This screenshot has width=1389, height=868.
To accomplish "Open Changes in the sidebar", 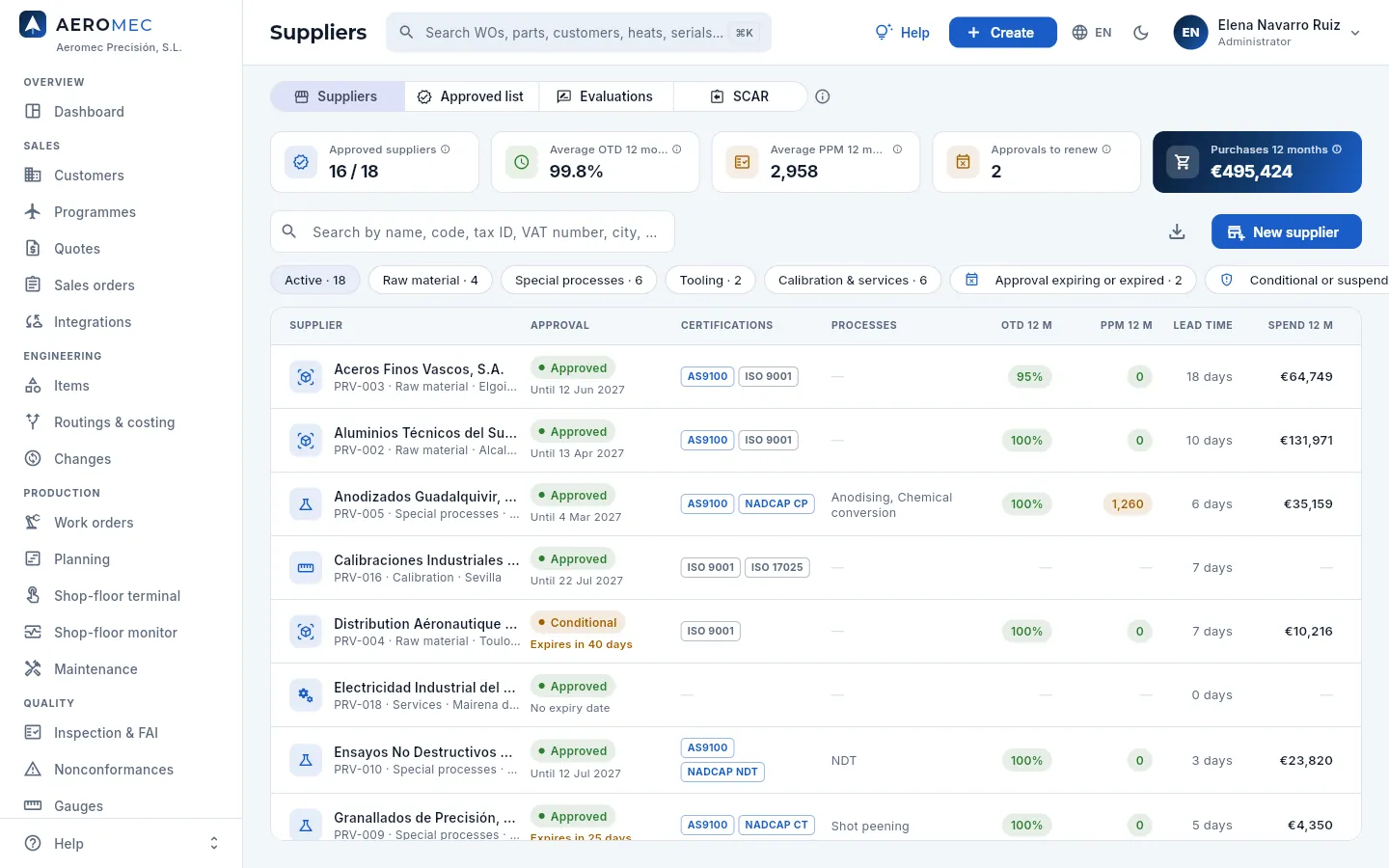I will [121, 459].
